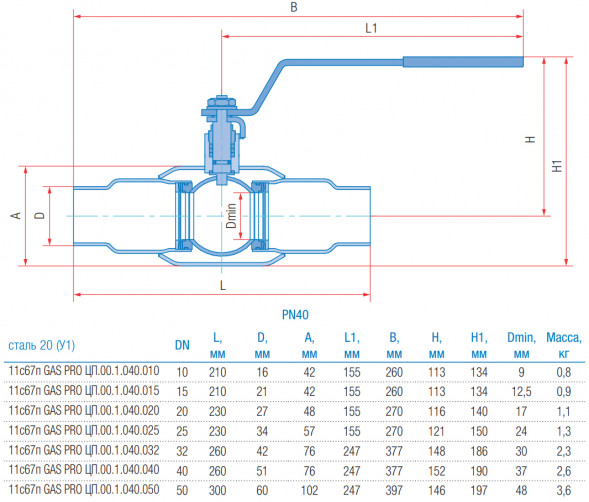Click the A value 57 in the DN 25 row
Screen dimensions: 589x502
click(310, 432)
